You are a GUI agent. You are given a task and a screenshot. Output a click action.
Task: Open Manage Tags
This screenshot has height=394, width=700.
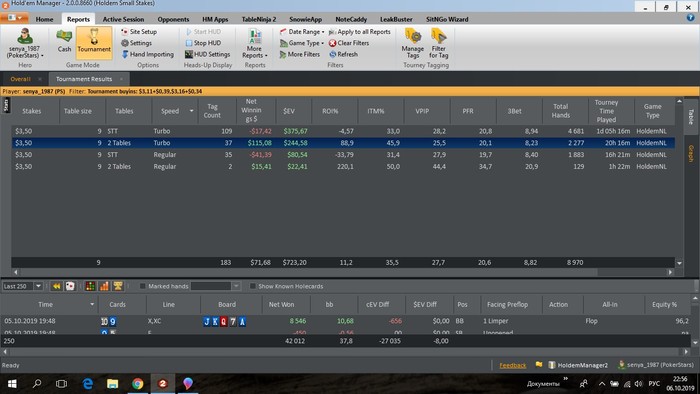(x=412, y=43)
